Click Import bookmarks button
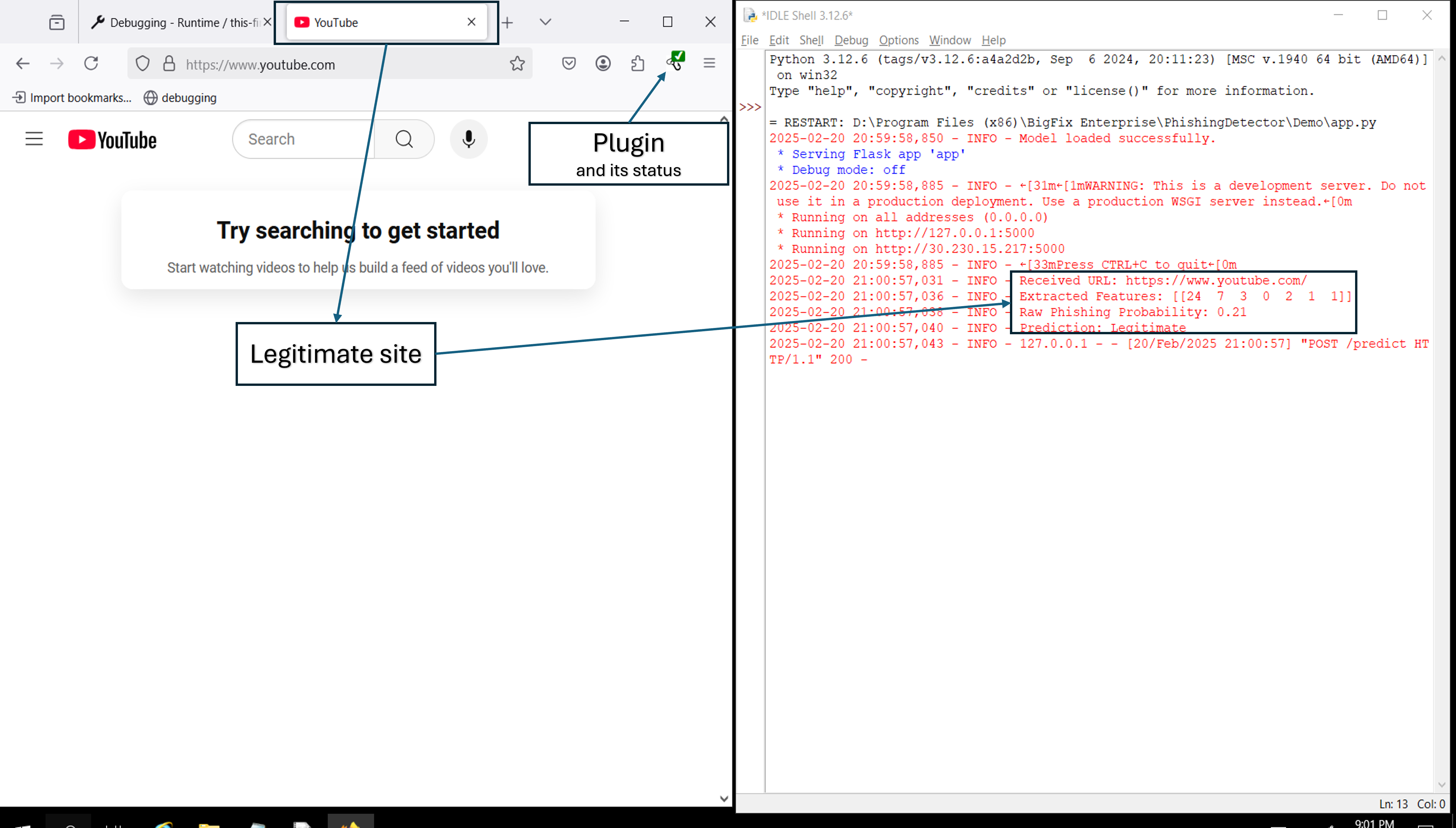Screen dimensions: 1456x828 pos(72,98)
